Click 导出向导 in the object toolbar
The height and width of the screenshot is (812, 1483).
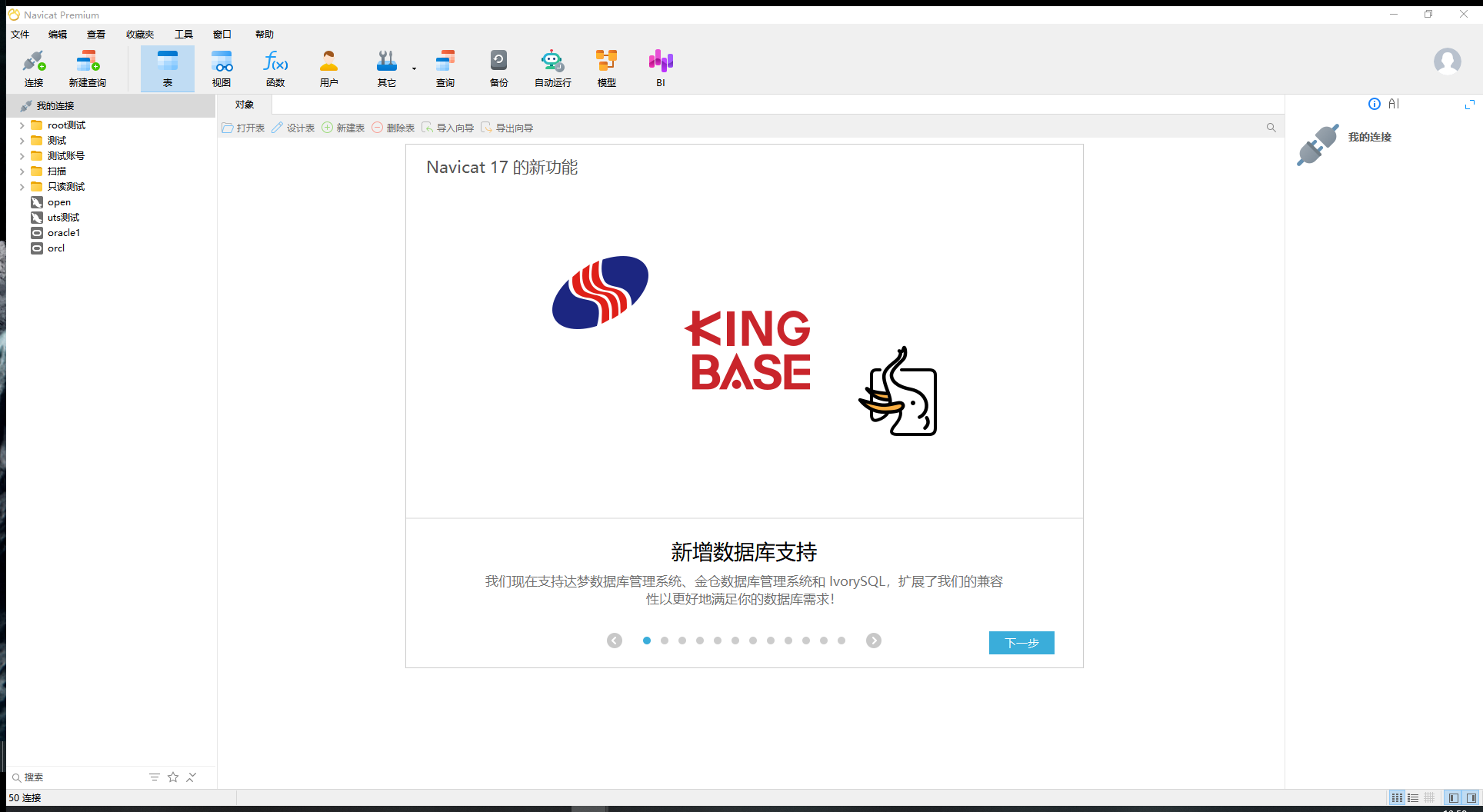pos(507,128)
